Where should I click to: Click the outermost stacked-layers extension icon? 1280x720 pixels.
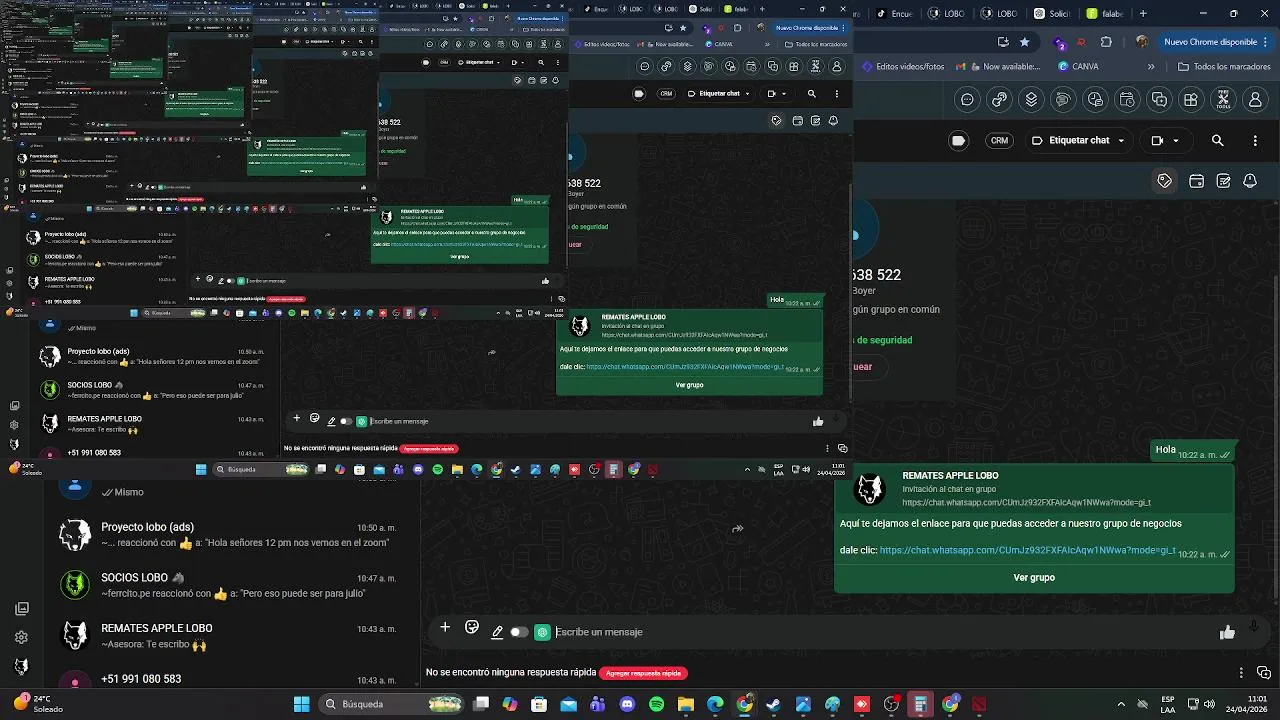1031,100
